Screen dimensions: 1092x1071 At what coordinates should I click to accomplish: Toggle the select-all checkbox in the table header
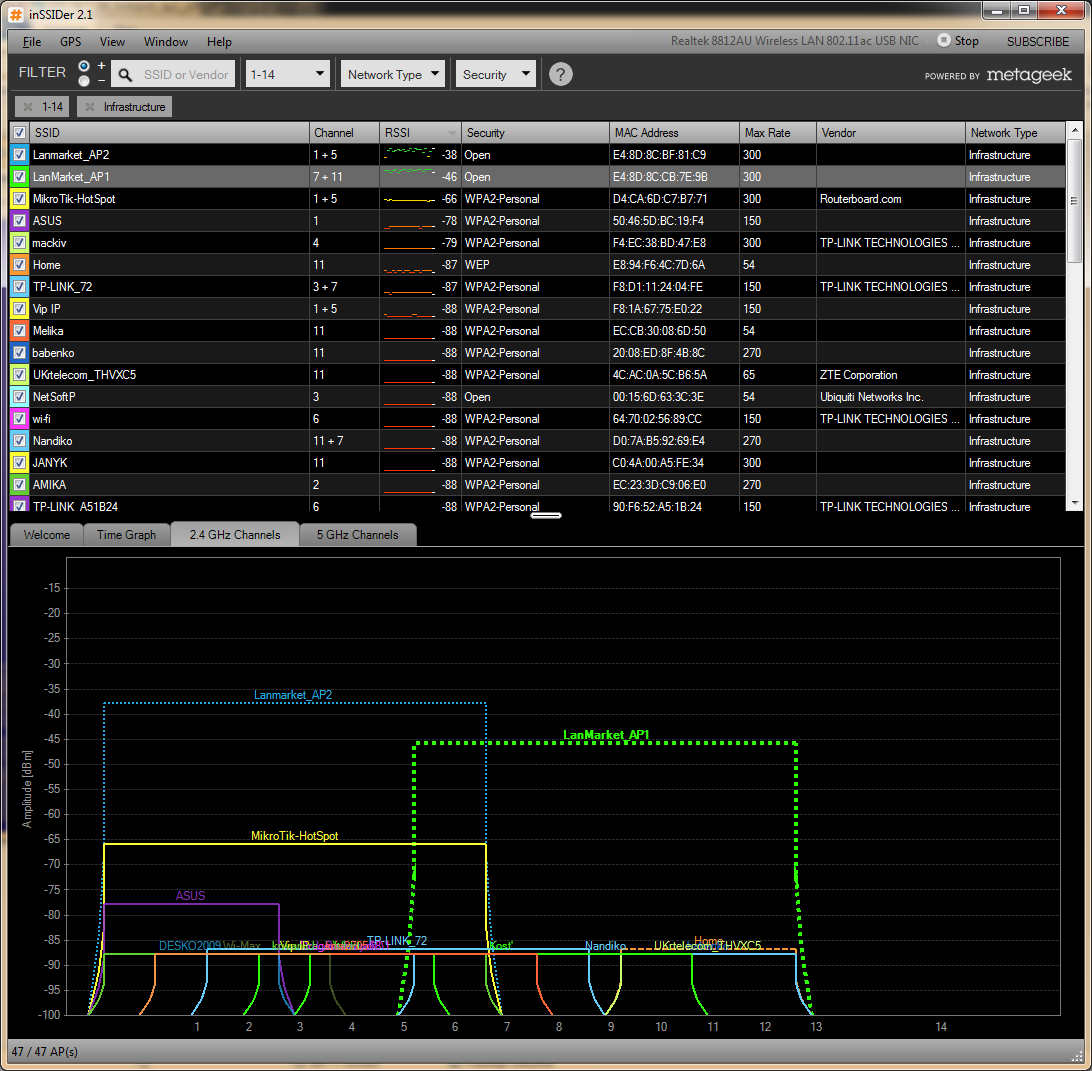[x=19, y=133]
